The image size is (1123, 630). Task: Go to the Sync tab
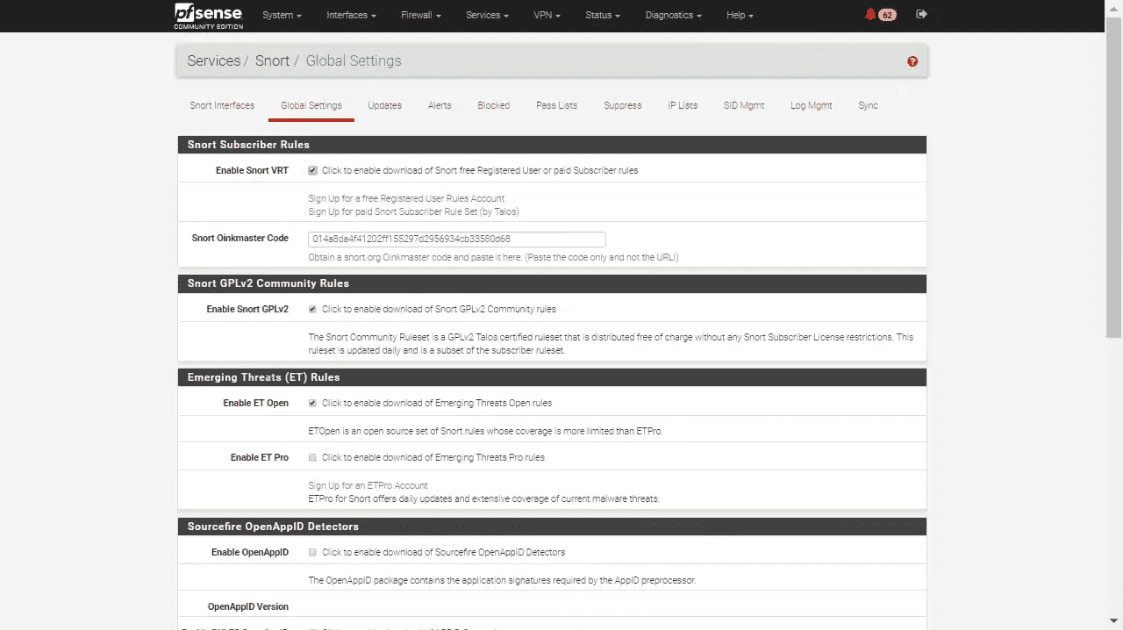[868, 105]
